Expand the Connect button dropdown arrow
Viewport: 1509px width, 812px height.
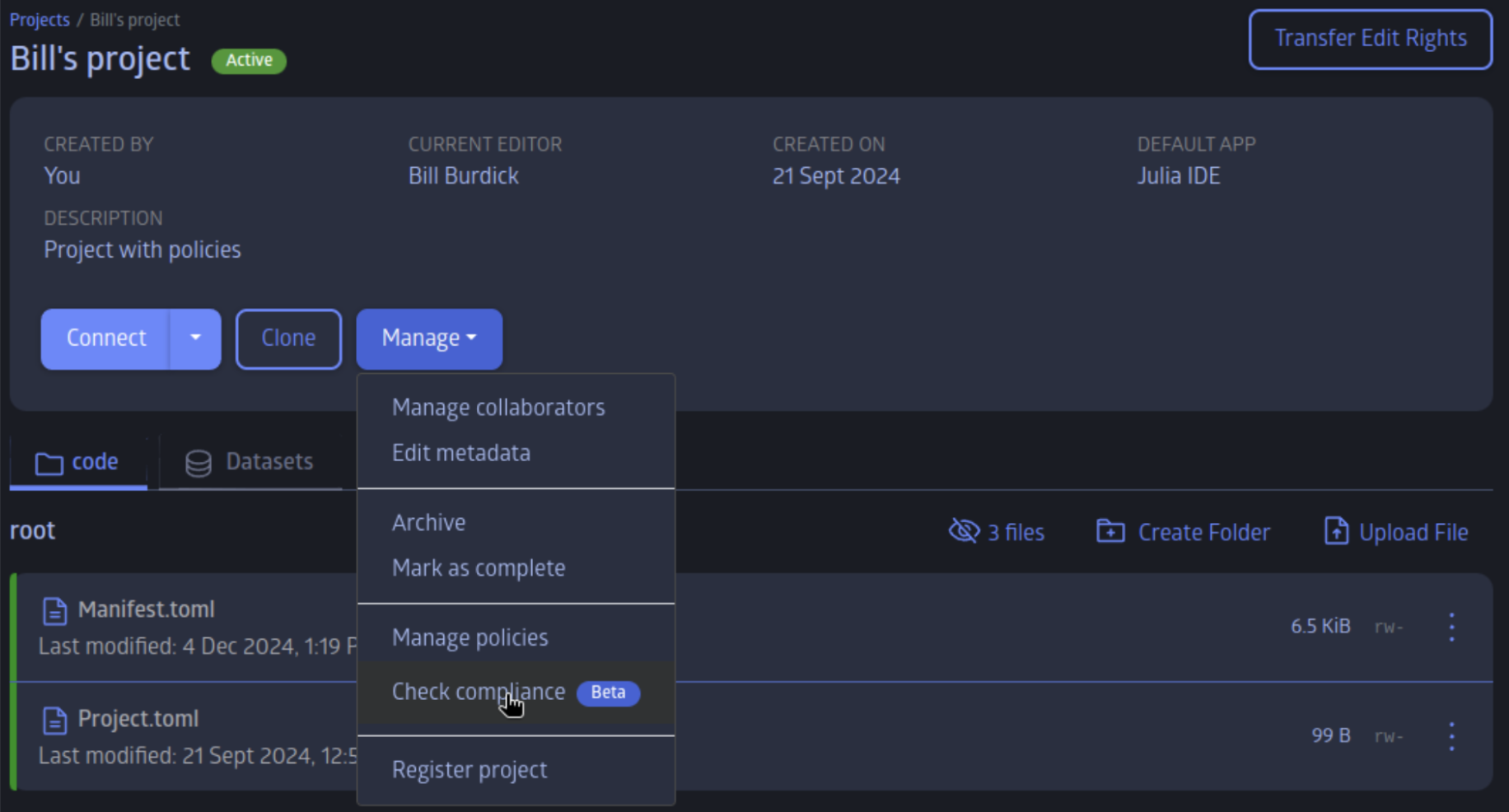195,338
